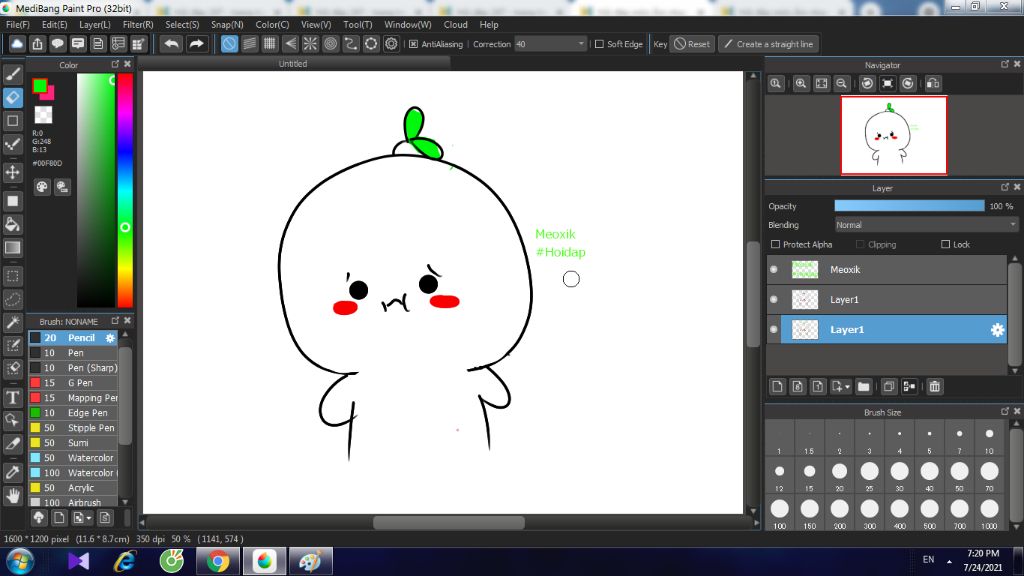Image resolution: width=1024 pixels, height=576 pixels.
Task: Zoom in using the Navigator magnifier
Action: (801, 84)
